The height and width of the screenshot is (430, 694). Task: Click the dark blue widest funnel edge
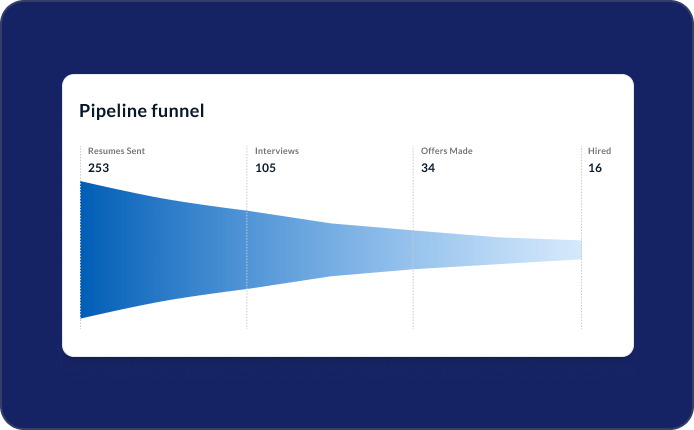[84, 249]
